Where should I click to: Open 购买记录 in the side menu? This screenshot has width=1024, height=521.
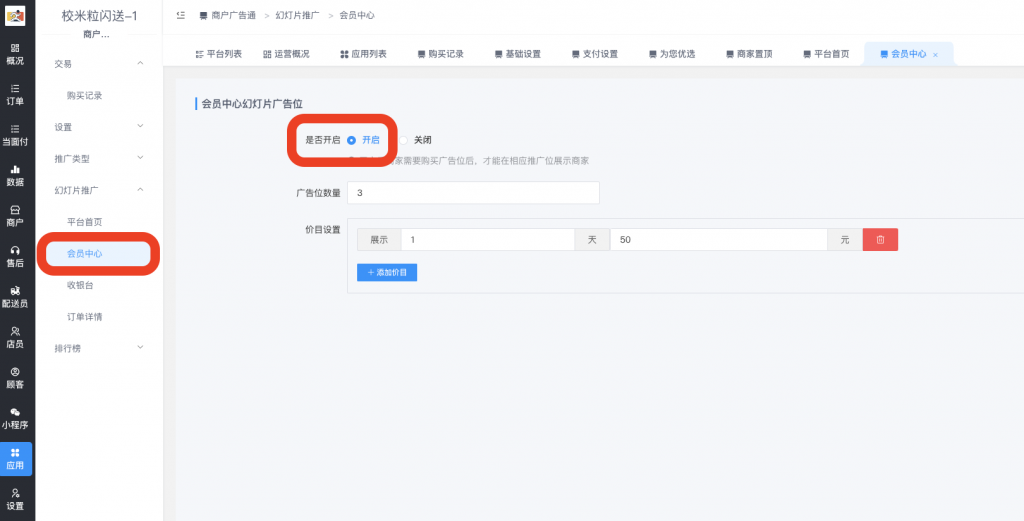[x=85, y=95]
